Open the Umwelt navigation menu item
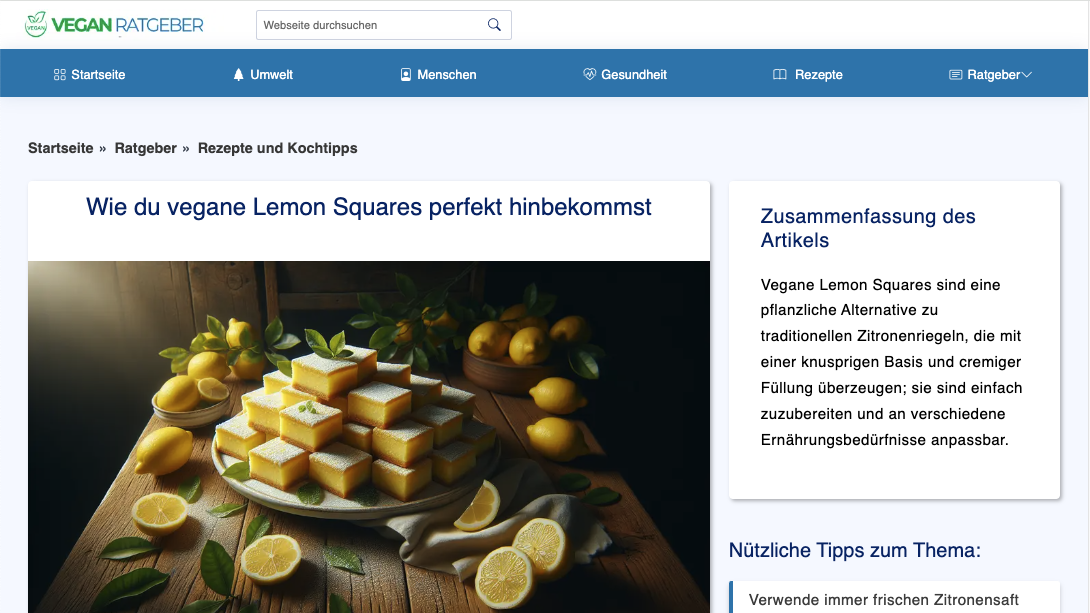 pyautogui.click(x=271, y=75)
